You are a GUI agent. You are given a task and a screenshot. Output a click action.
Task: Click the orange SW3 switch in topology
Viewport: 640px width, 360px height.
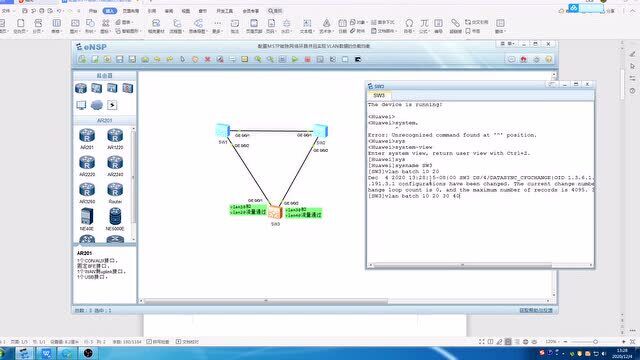(x=275, y=212)
